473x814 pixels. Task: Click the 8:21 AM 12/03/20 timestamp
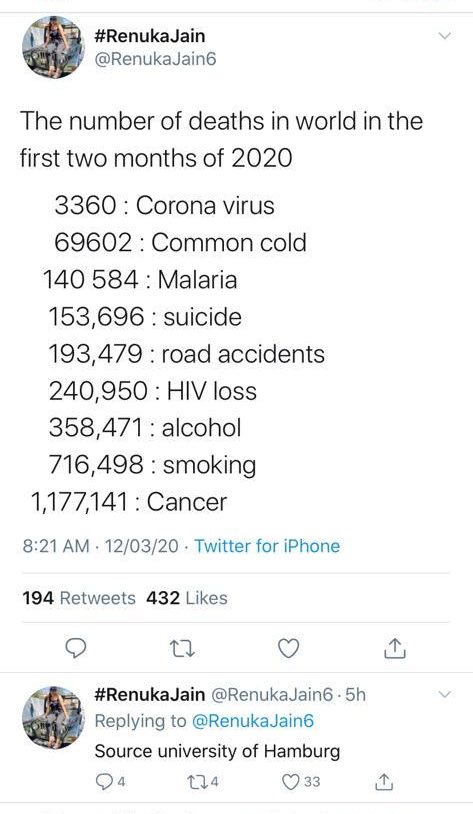100,546
